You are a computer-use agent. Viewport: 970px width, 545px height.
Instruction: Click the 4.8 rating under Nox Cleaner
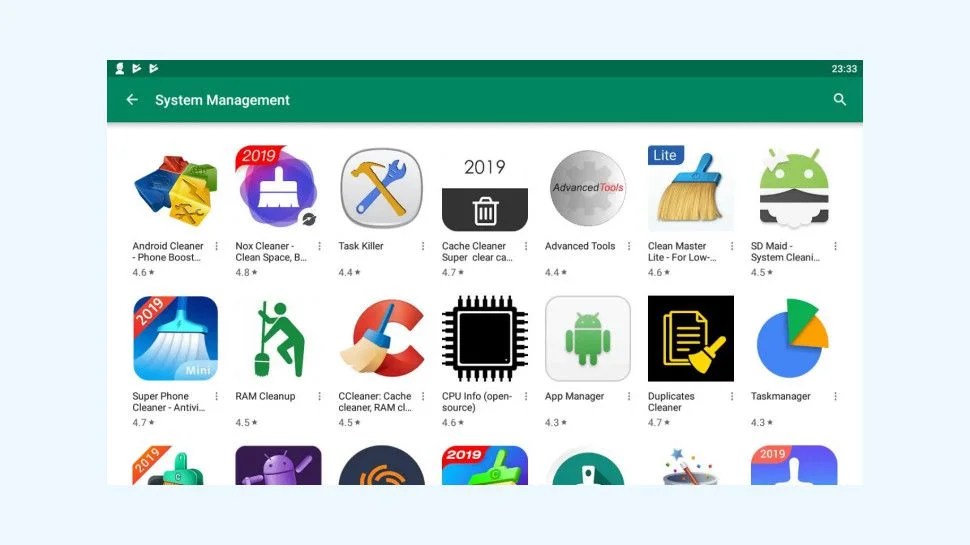(x=246, y=272)
